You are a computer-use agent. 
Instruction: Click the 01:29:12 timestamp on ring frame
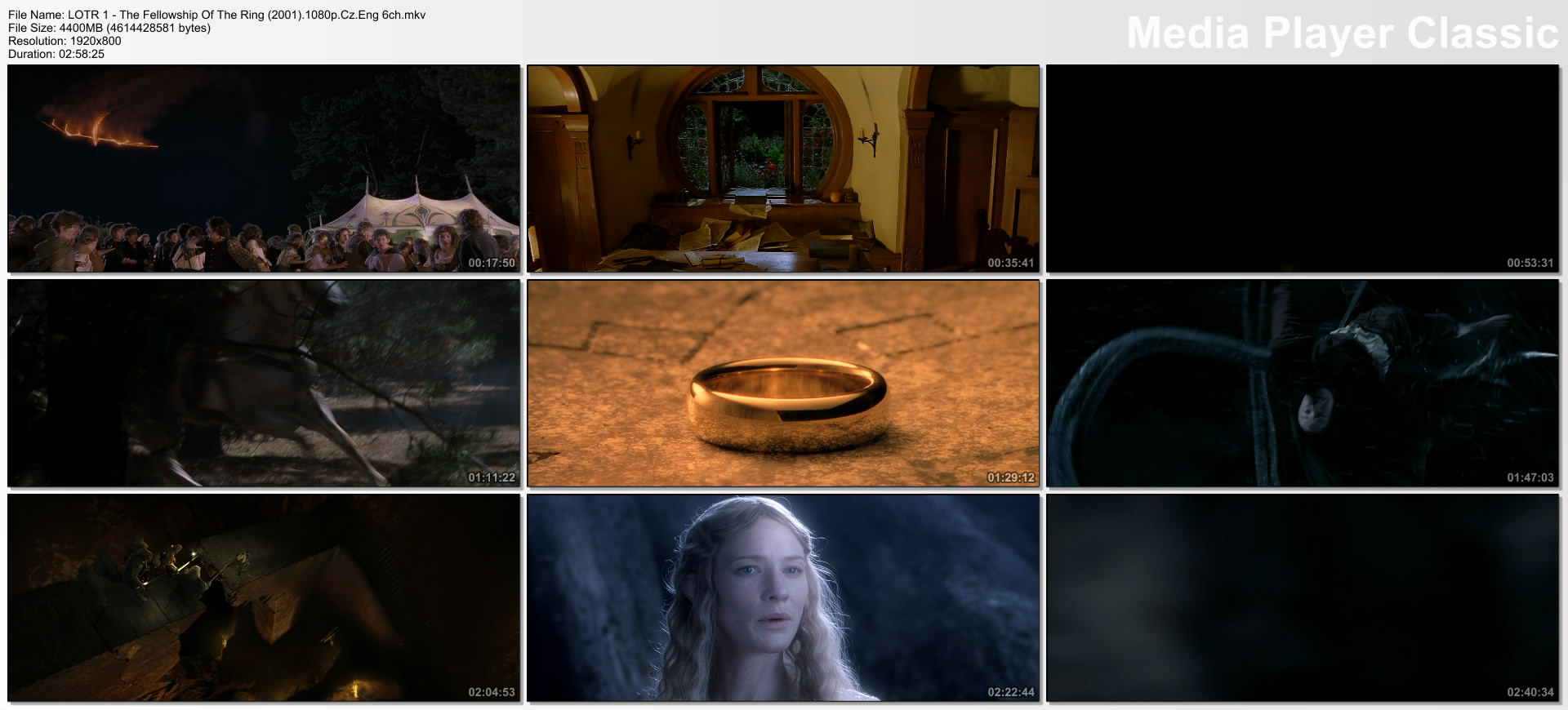(1011, 477)
